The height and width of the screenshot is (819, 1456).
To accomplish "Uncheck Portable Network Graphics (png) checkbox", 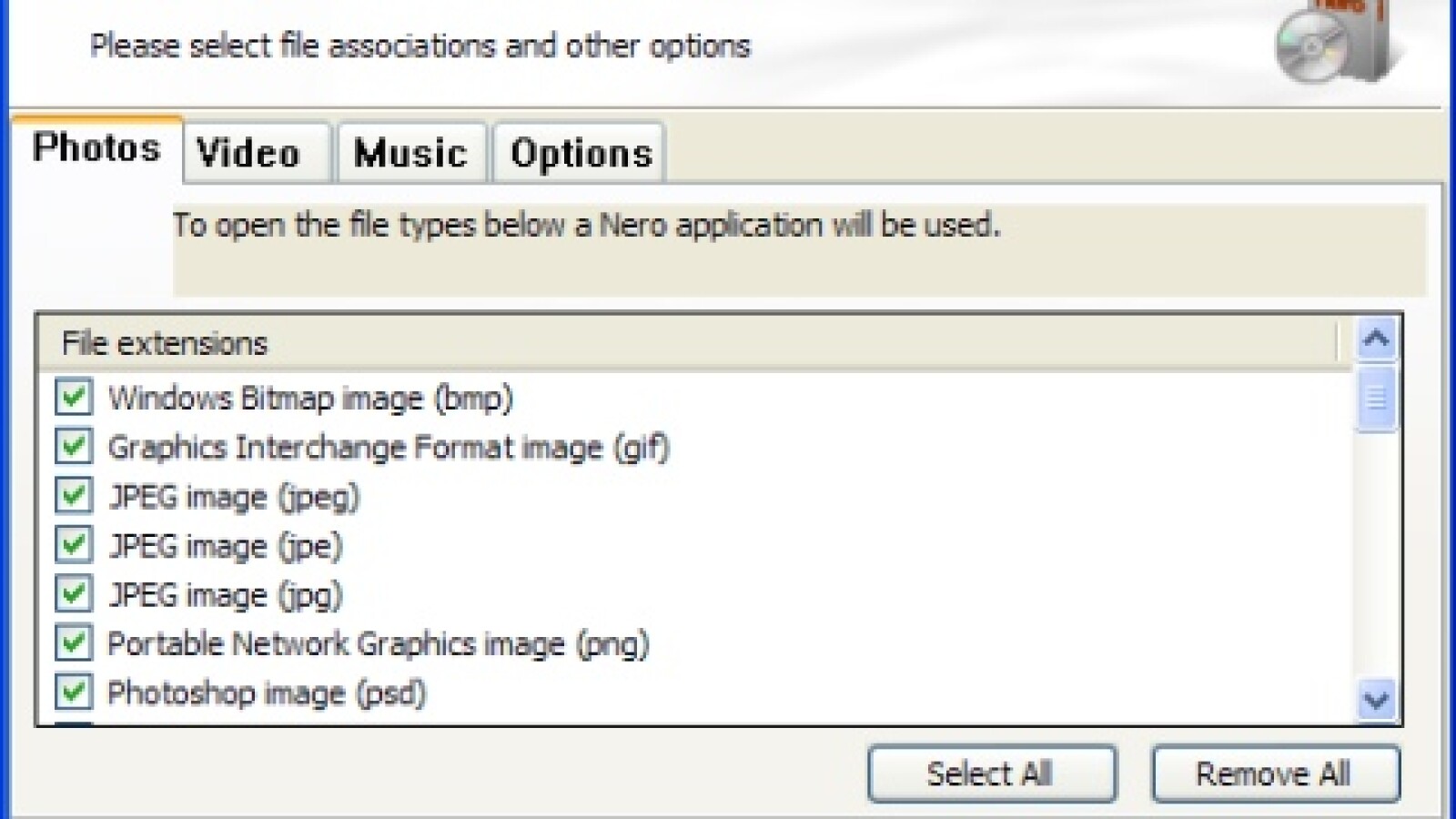I will click(x=73, y=643).
